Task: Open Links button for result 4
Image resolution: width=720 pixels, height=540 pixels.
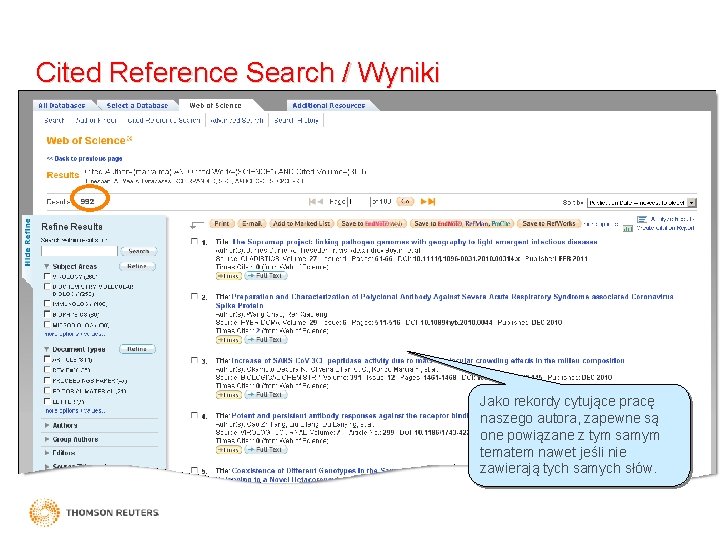Action: (x=228, y=450)
